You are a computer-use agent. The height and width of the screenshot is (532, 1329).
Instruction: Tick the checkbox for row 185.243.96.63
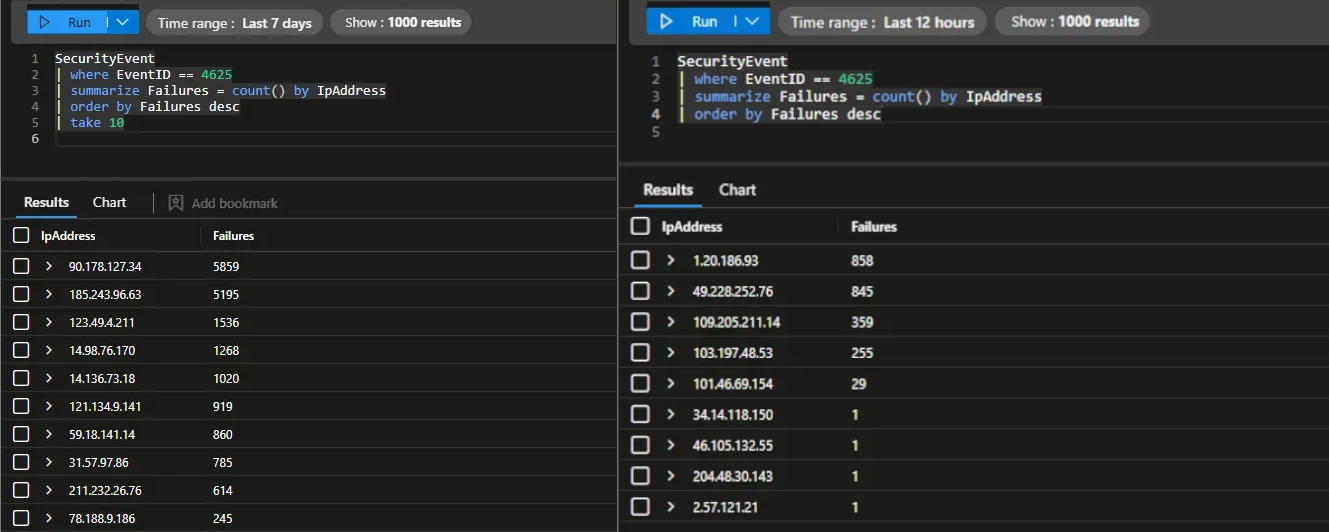pyautogui.click(x=21, y=295)
